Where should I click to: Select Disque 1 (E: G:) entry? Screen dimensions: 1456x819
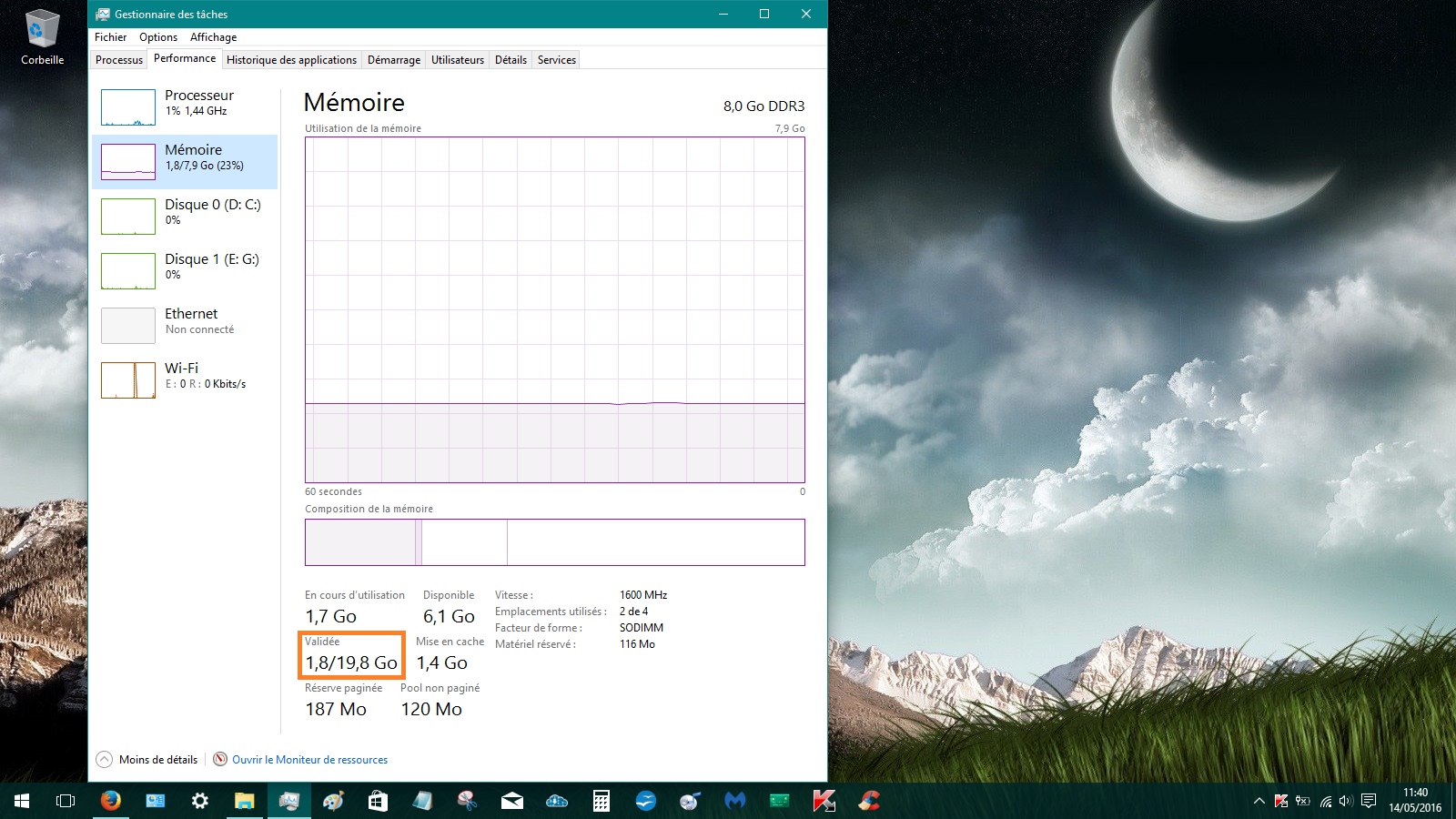click(185, 271)
